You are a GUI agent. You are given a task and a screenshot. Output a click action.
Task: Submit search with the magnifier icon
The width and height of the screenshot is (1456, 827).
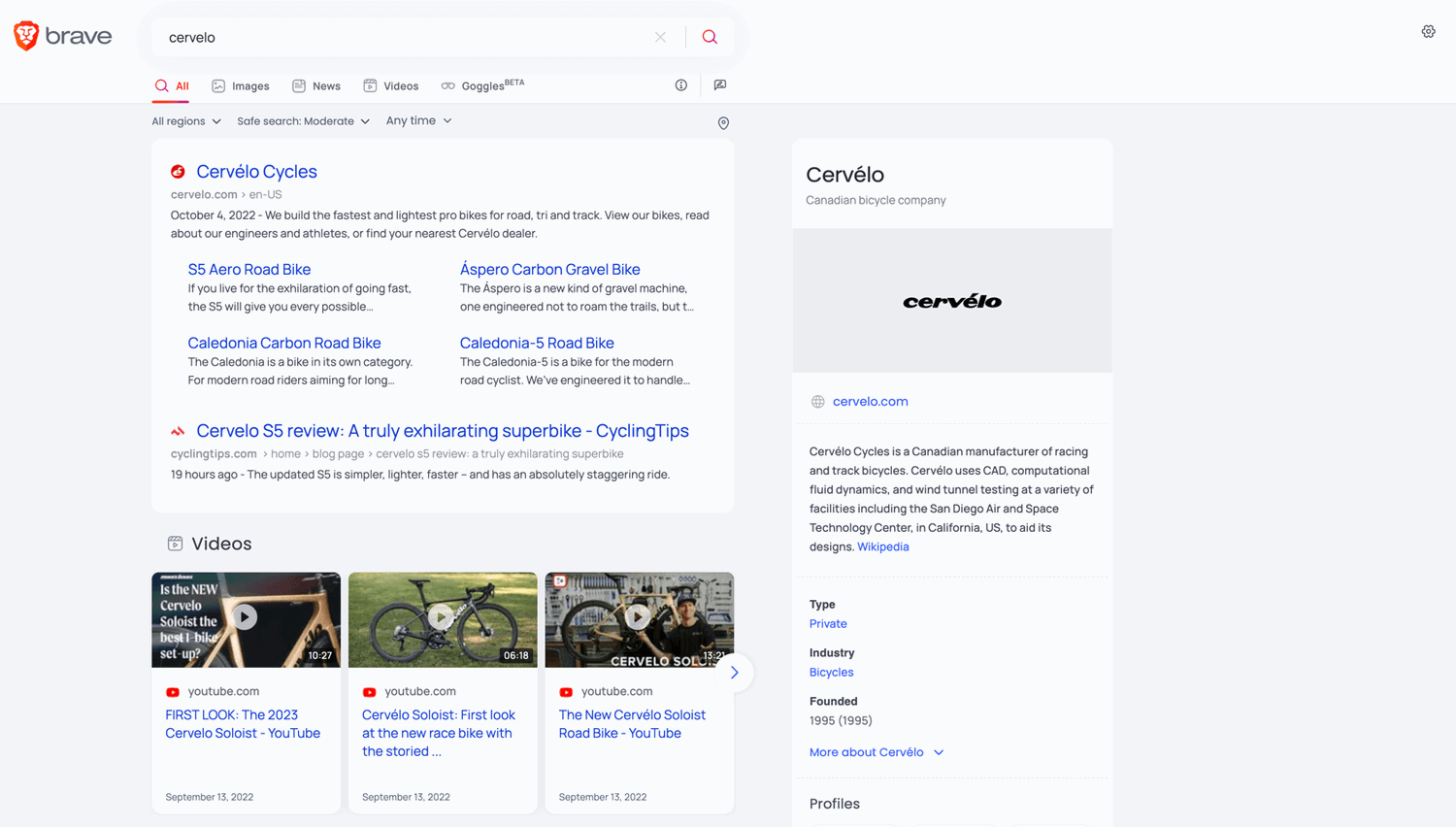pyautogui.click(x=710, y=37)
